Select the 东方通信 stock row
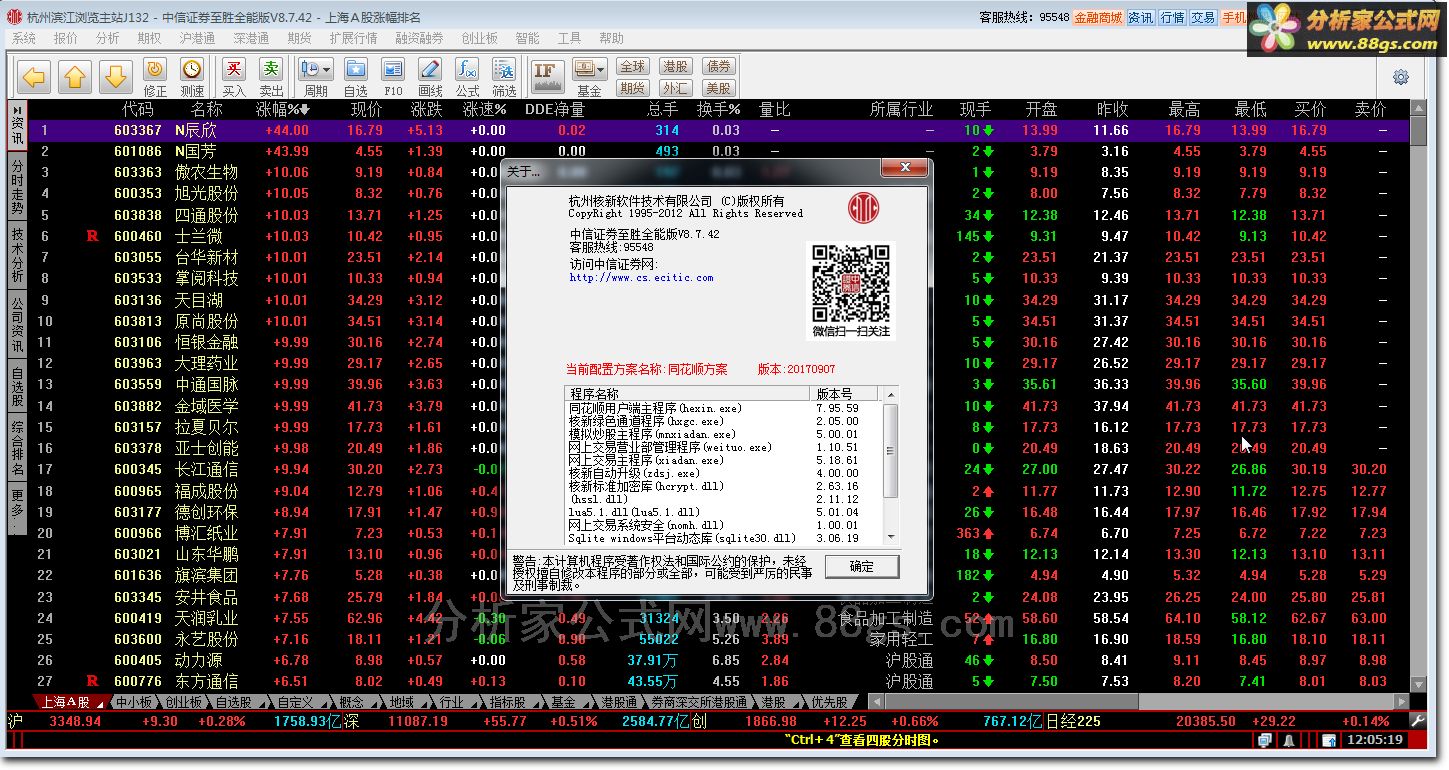1449x770 pixels. pyautogui.click(x=718, y=681)
